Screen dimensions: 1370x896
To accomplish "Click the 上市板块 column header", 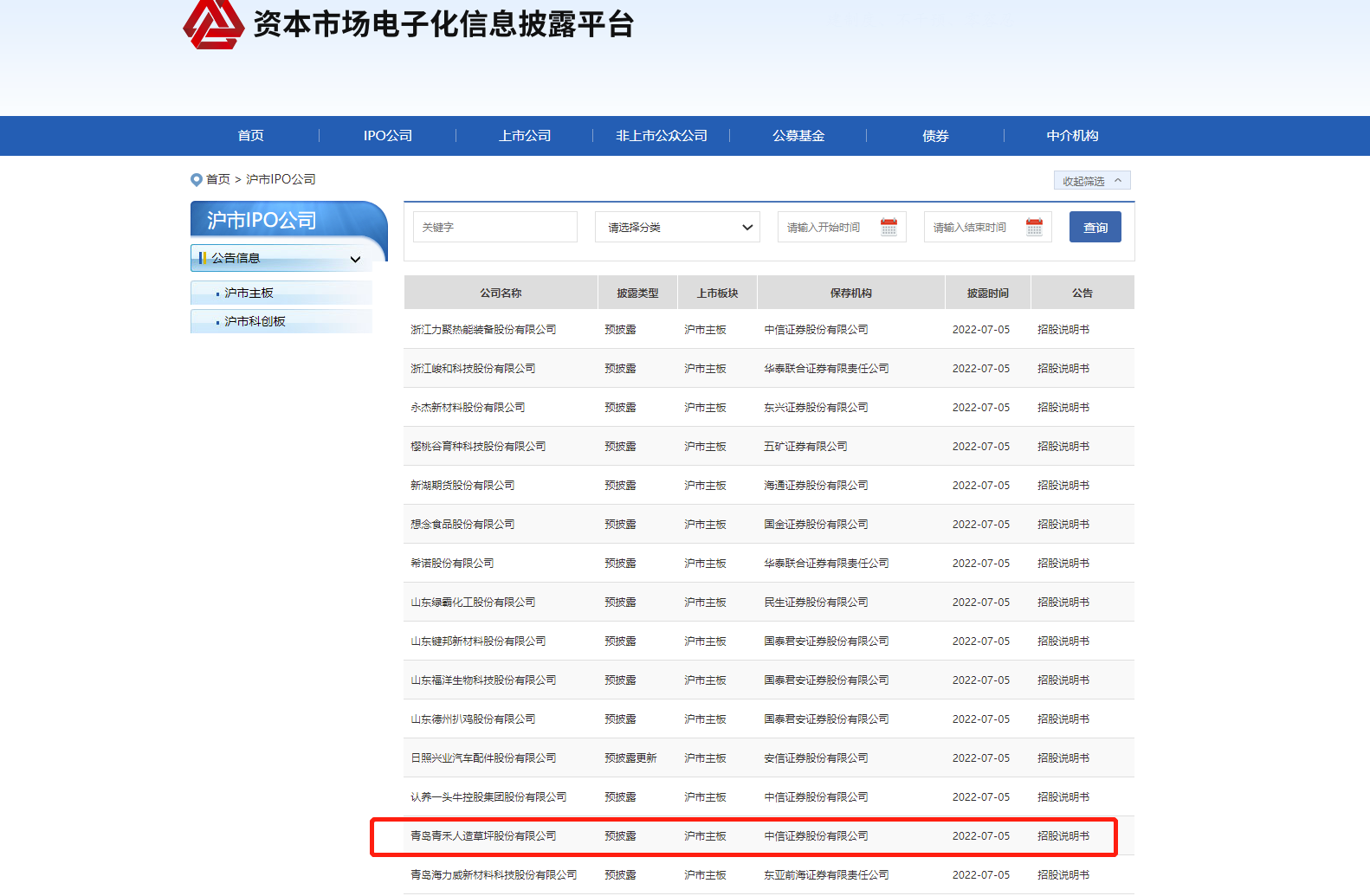I will (x=717, y=293).
